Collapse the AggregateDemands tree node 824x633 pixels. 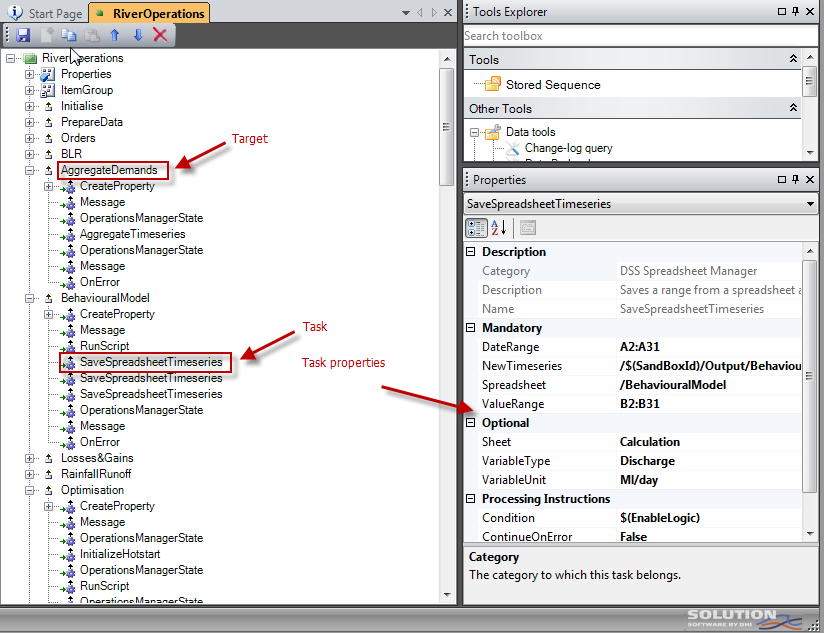coord(29,170)
